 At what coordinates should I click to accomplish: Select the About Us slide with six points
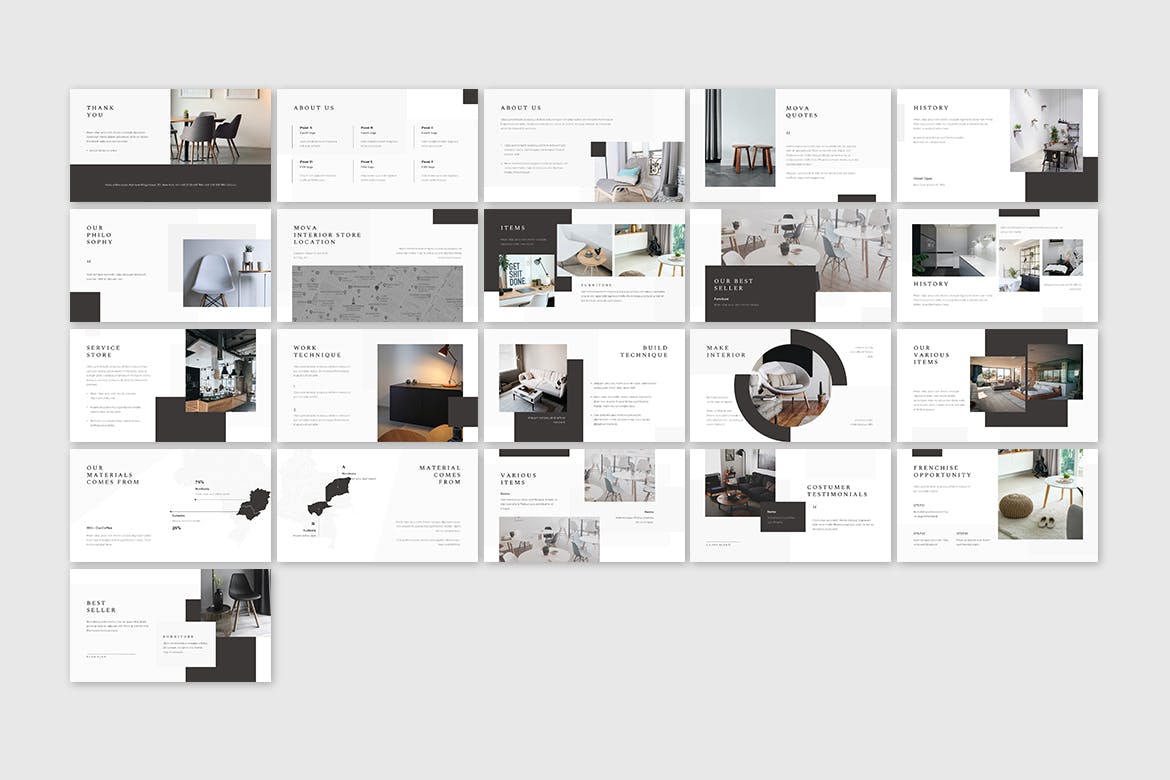tap(377, 145)
